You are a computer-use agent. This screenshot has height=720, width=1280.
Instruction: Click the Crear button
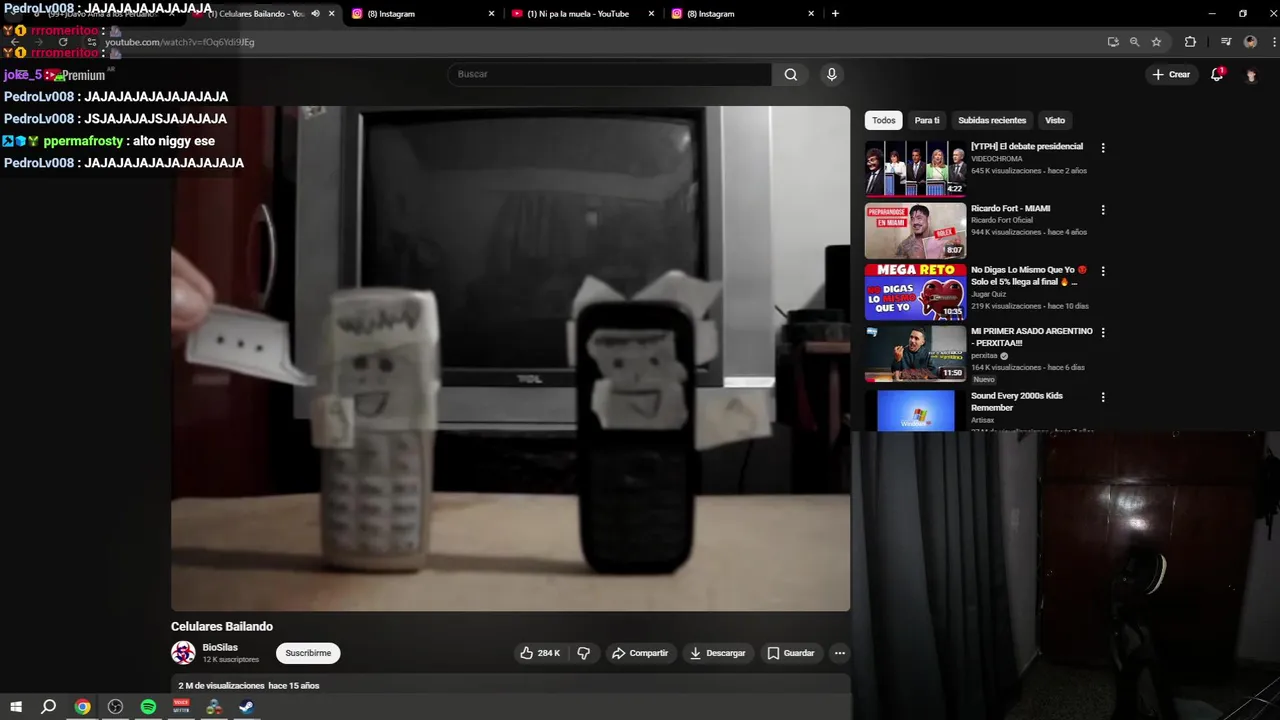(x=1171, y=74)
